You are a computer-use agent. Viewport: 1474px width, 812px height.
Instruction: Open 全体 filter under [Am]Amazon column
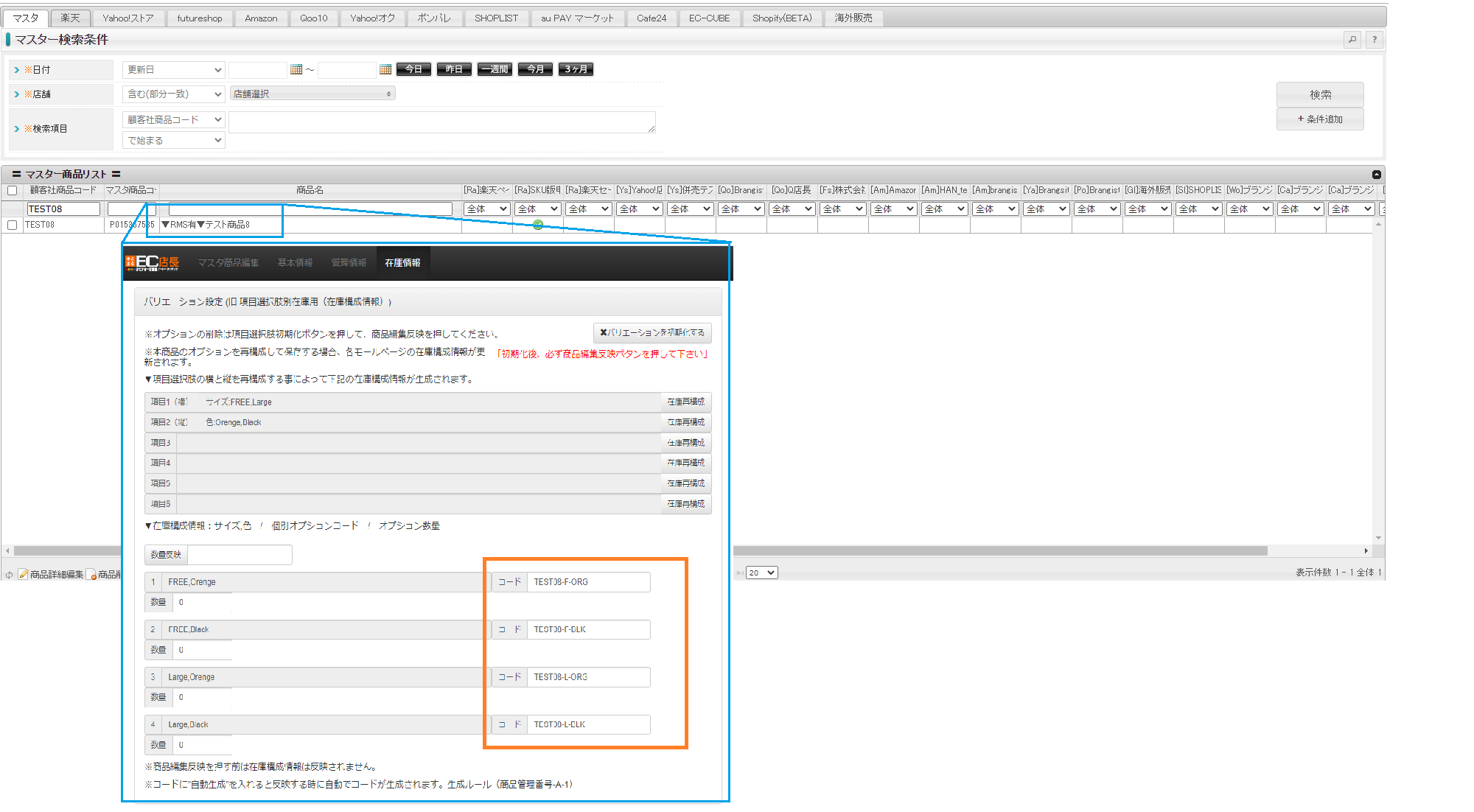[894, 209]
